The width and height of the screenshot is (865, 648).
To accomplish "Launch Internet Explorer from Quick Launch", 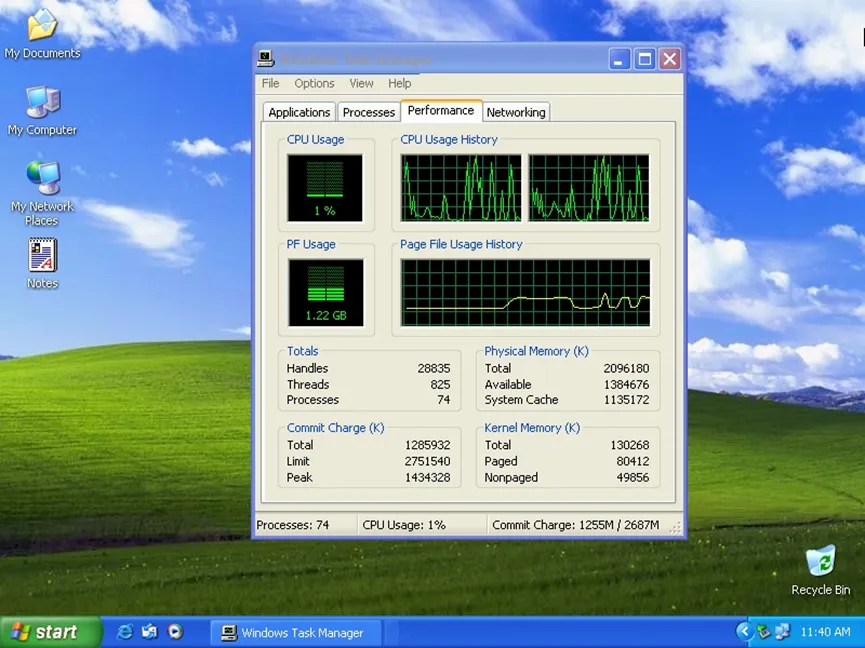I will pos(125,632).
